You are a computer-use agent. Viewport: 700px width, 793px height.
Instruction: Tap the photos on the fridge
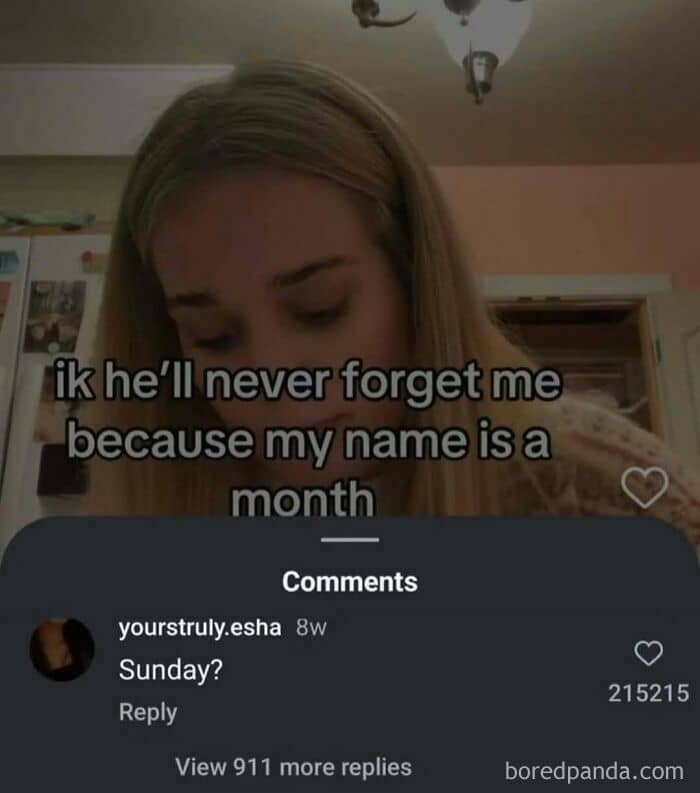tap(55, 316)
